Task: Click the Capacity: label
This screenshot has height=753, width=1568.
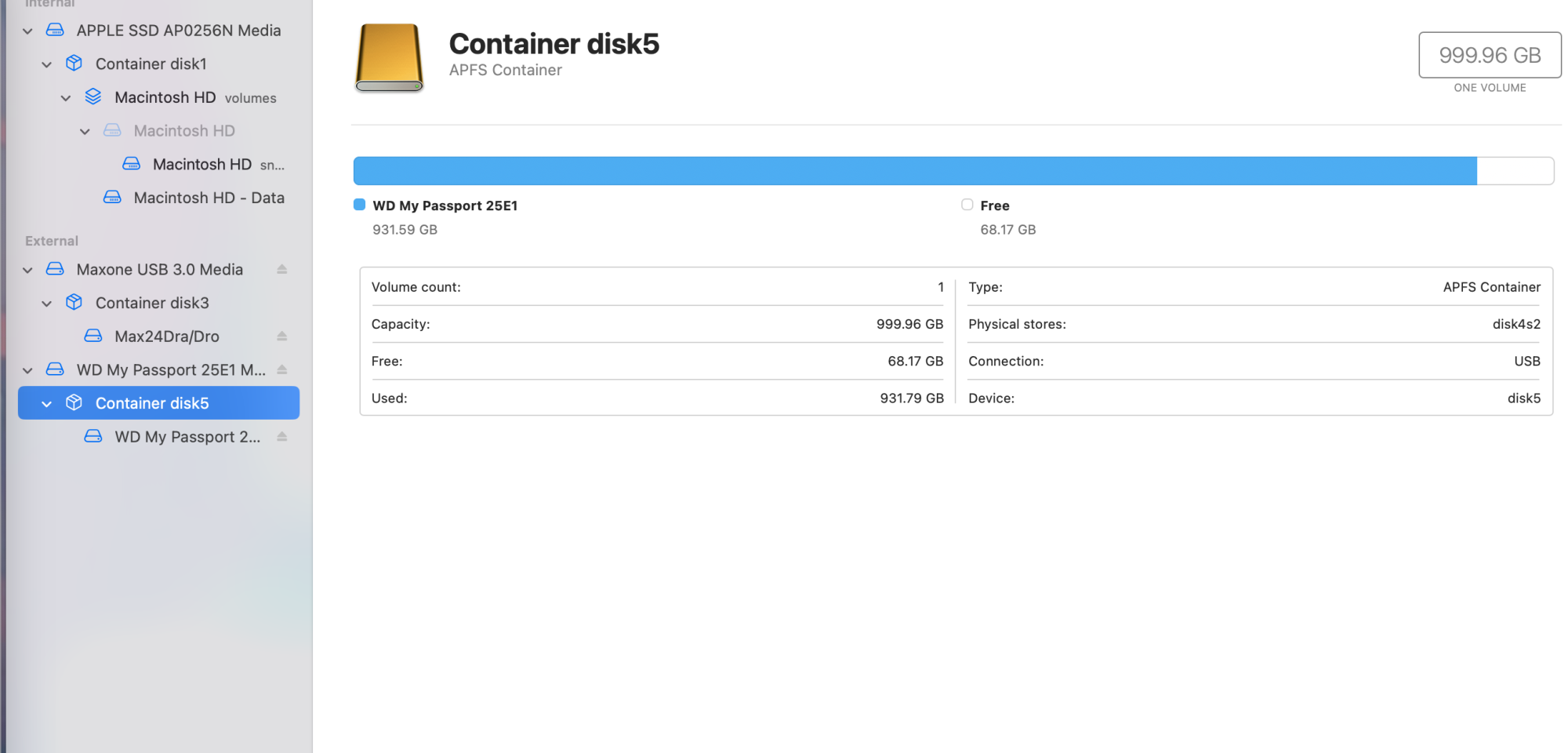Action: click(x=401, y=324)
